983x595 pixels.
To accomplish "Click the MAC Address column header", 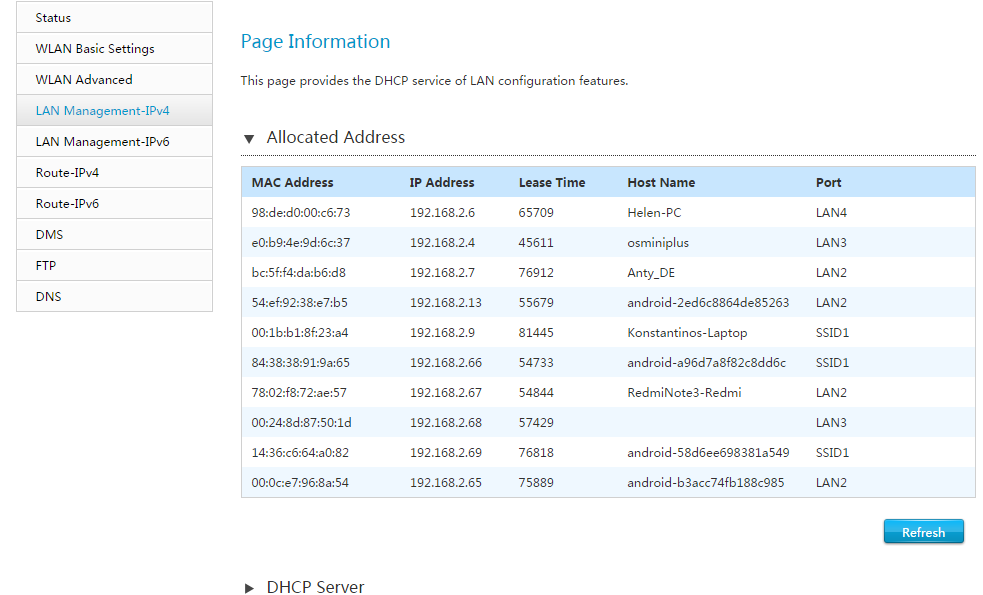I will [x=292, y=182].
